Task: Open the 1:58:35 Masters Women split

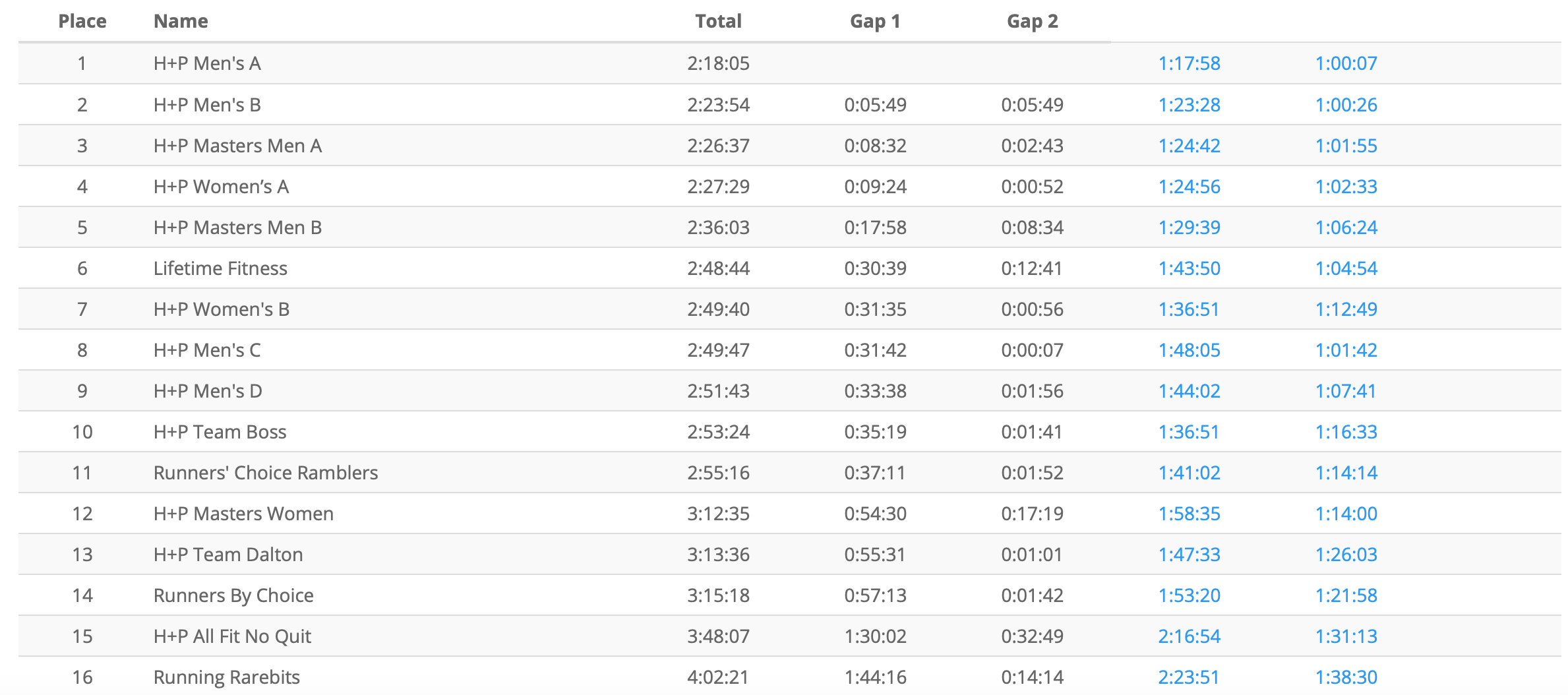Action: [x=1189, y=514]
